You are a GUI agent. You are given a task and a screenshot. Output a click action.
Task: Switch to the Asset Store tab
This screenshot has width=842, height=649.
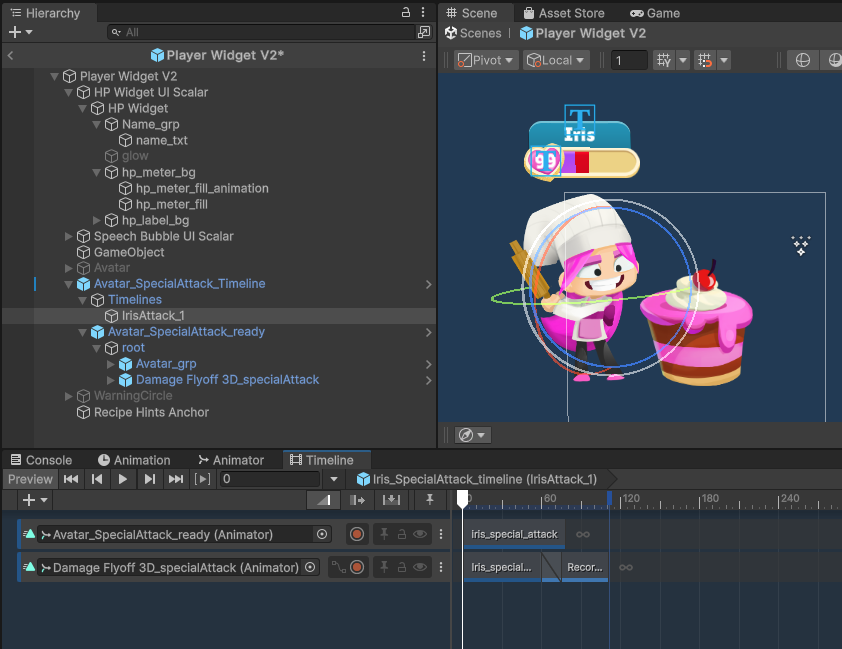coord(564,13)
